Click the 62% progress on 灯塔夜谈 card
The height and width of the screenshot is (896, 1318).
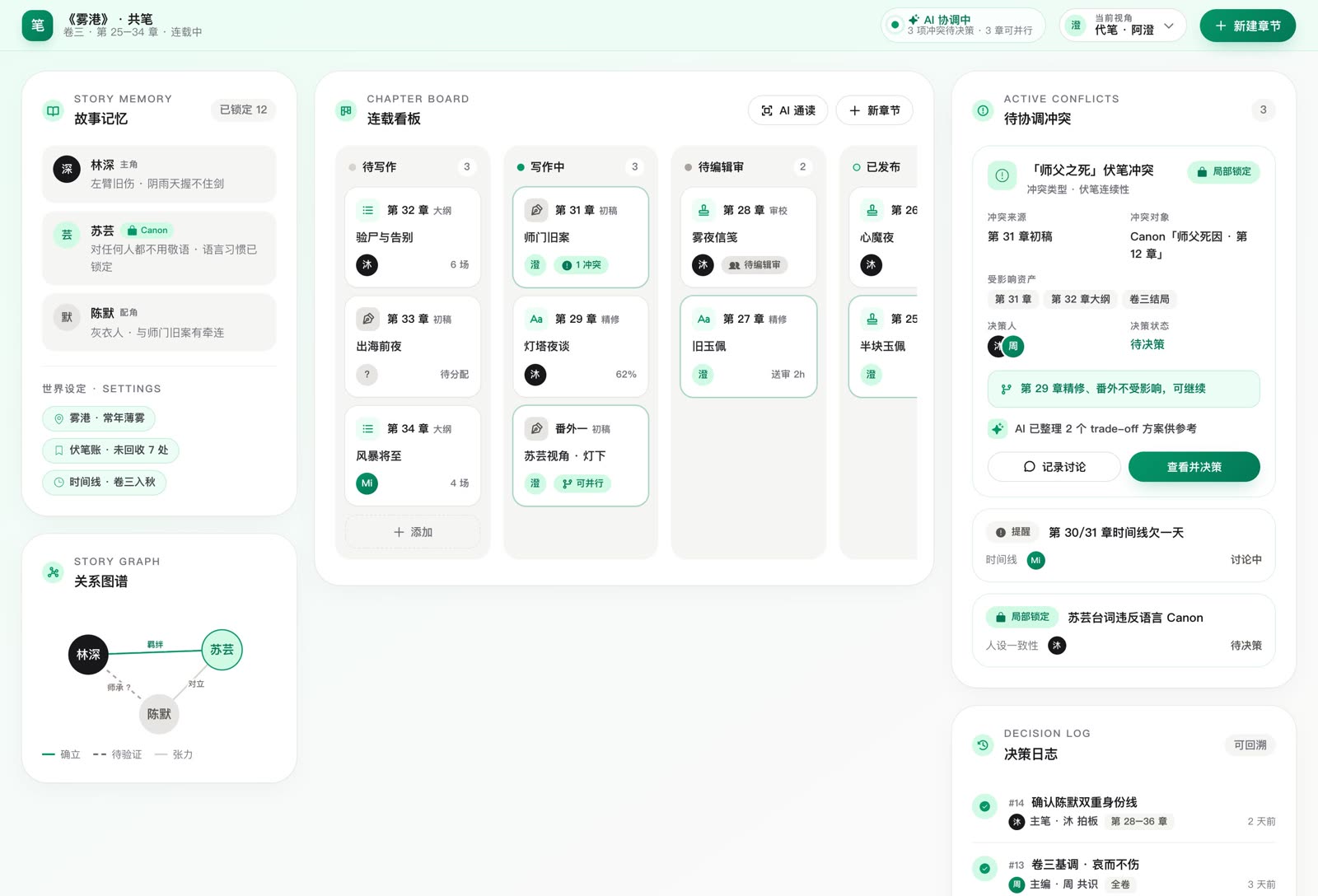[x=626, y=374]
